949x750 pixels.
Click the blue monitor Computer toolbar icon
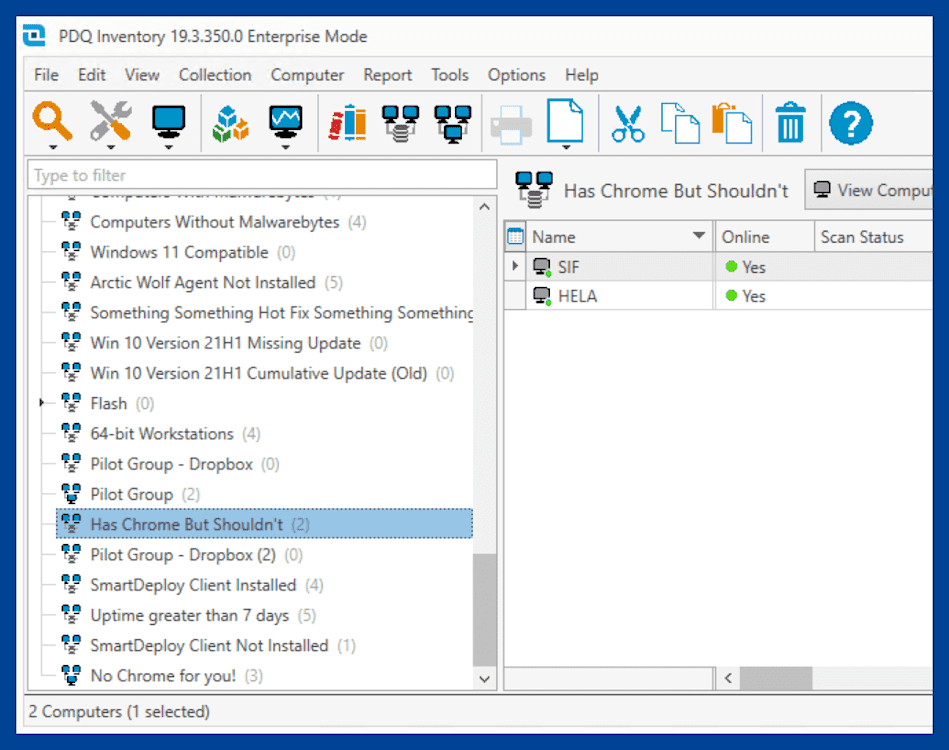[168, 120]
